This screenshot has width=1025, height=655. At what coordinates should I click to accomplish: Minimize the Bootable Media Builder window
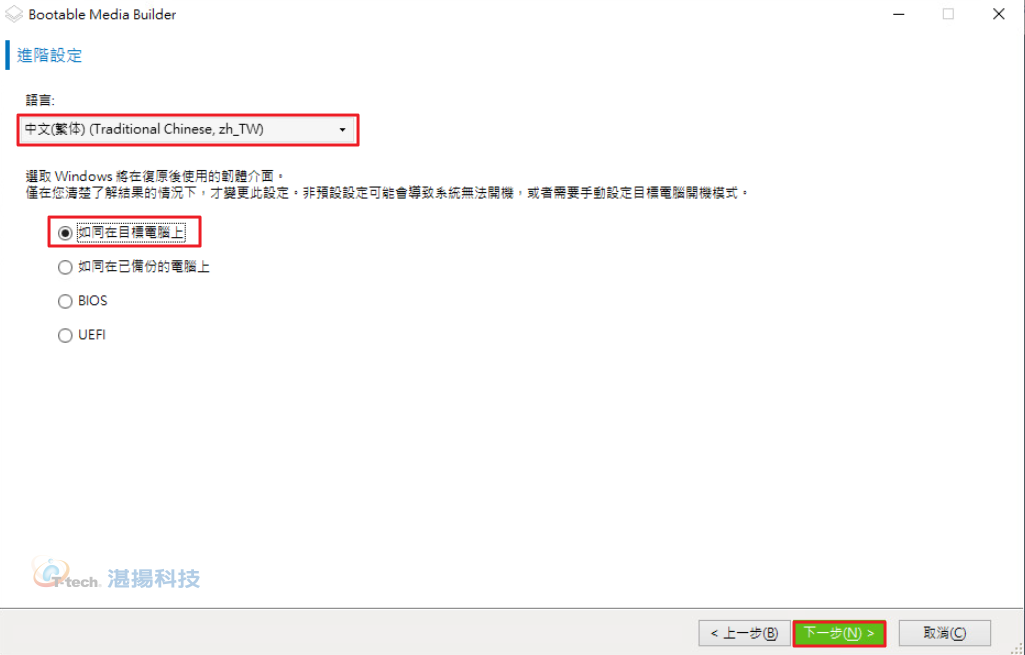click(x=898, y=14)
